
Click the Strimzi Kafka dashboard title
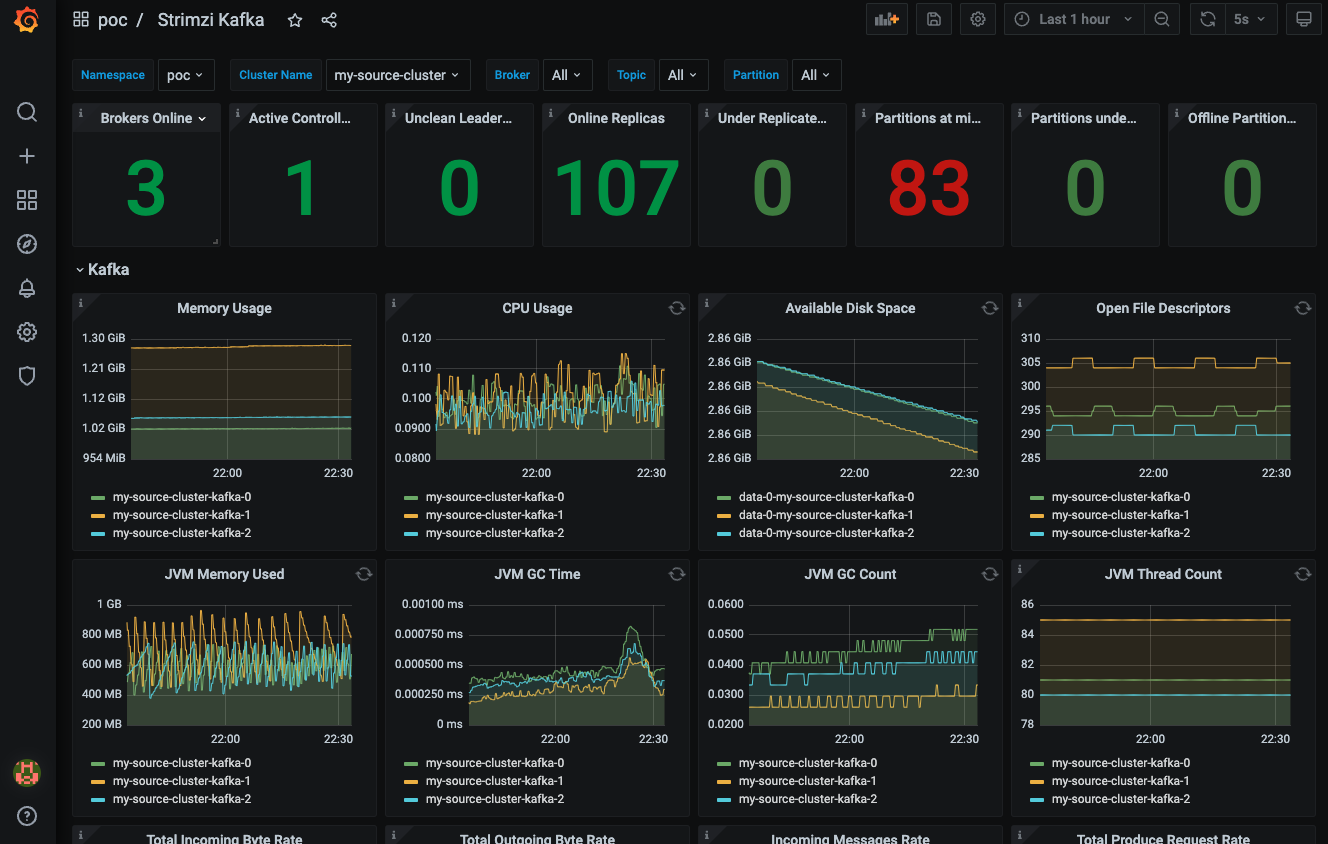(211, 20)
